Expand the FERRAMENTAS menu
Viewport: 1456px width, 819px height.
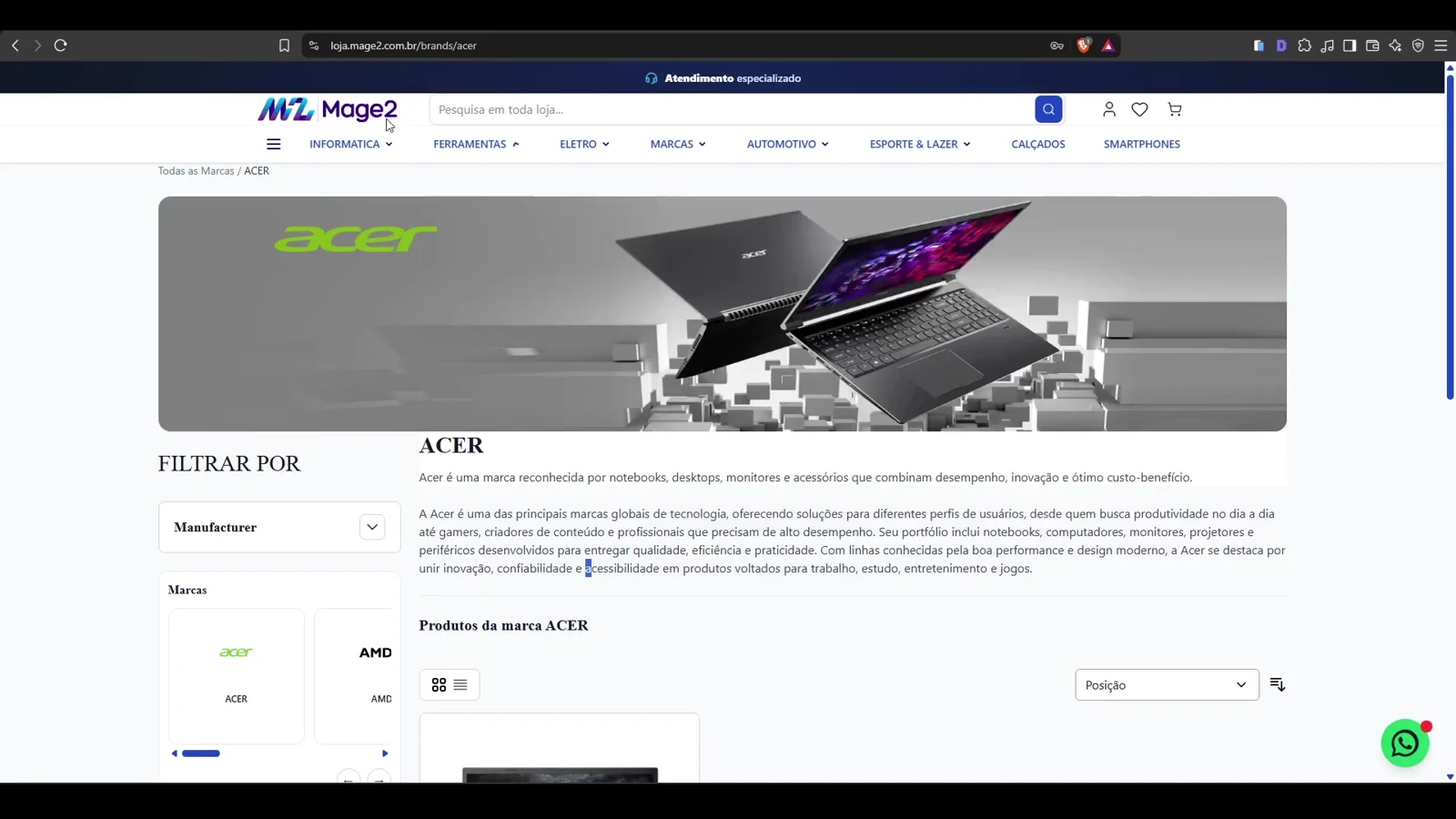point(476,144)
